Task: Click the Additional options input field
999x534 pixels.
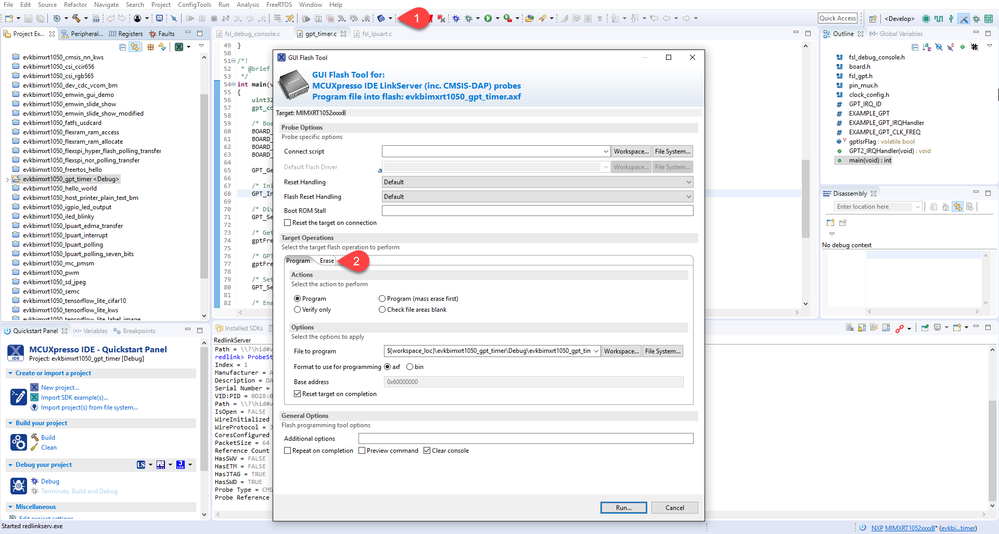Action: (x=526, y=438)
